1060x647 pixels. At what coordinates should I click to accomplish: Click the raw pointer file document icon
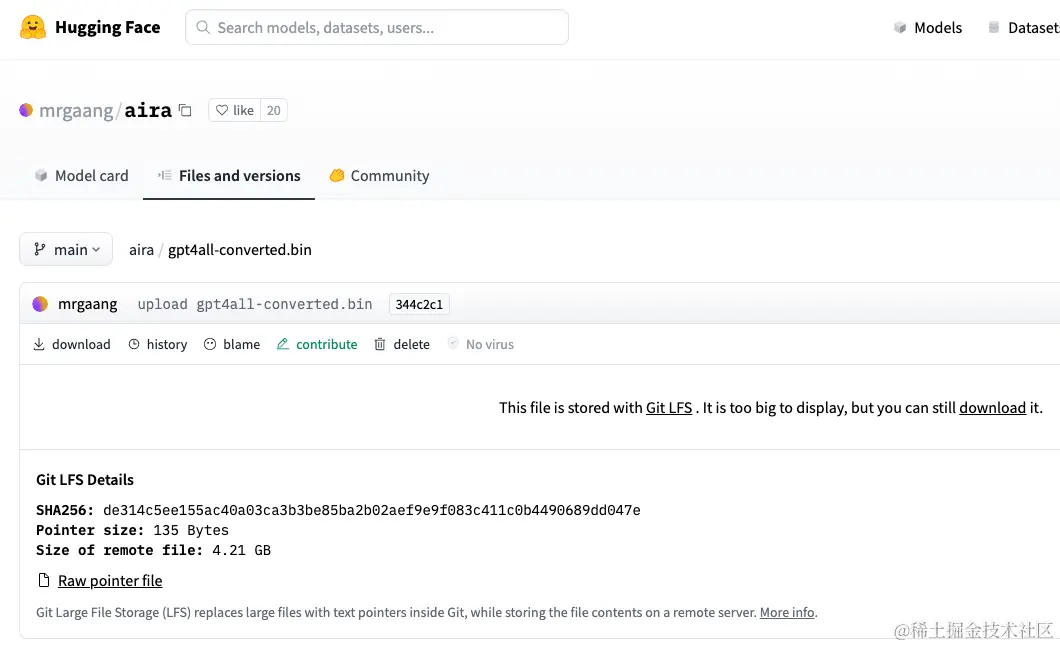[x=44, y=580]
